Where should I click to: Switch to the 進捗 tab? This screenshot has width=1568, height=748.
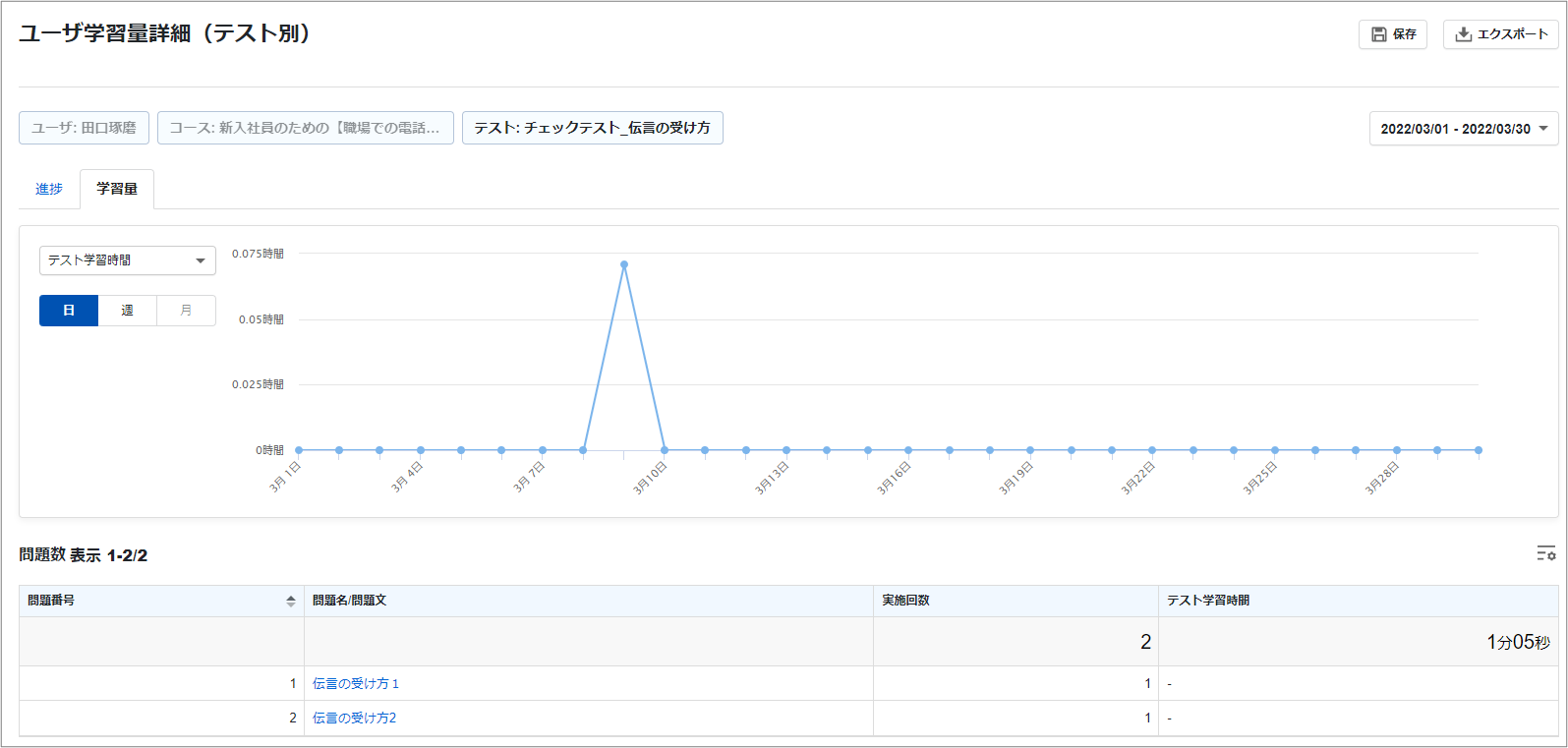pyautogui.click(x=49, y=189)
